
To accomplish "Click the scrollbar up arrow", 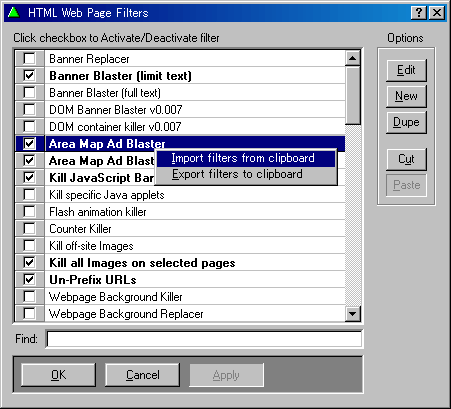I will tap(352, 58).
